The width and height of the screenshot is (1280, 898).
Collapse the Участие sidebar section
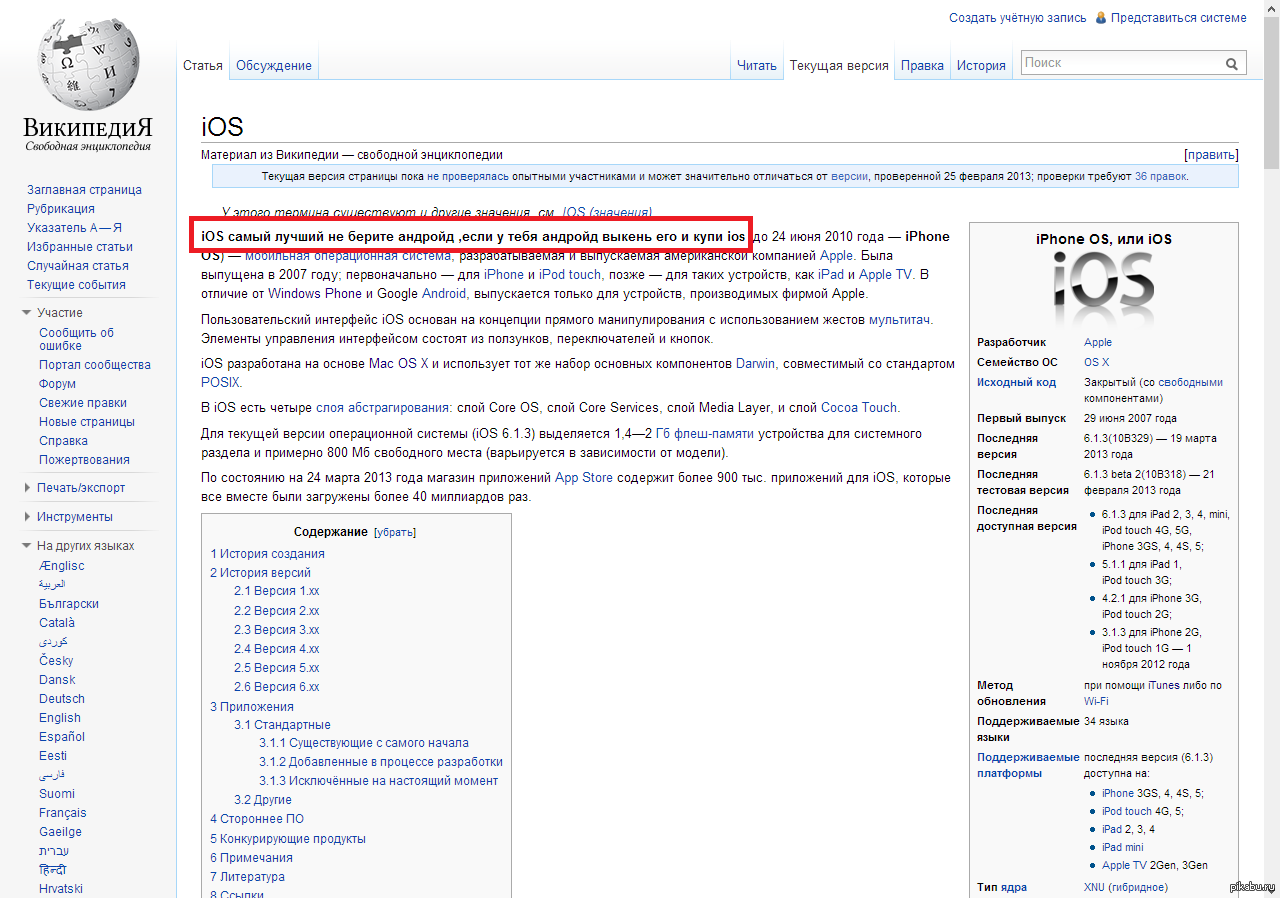pos(28,313)
